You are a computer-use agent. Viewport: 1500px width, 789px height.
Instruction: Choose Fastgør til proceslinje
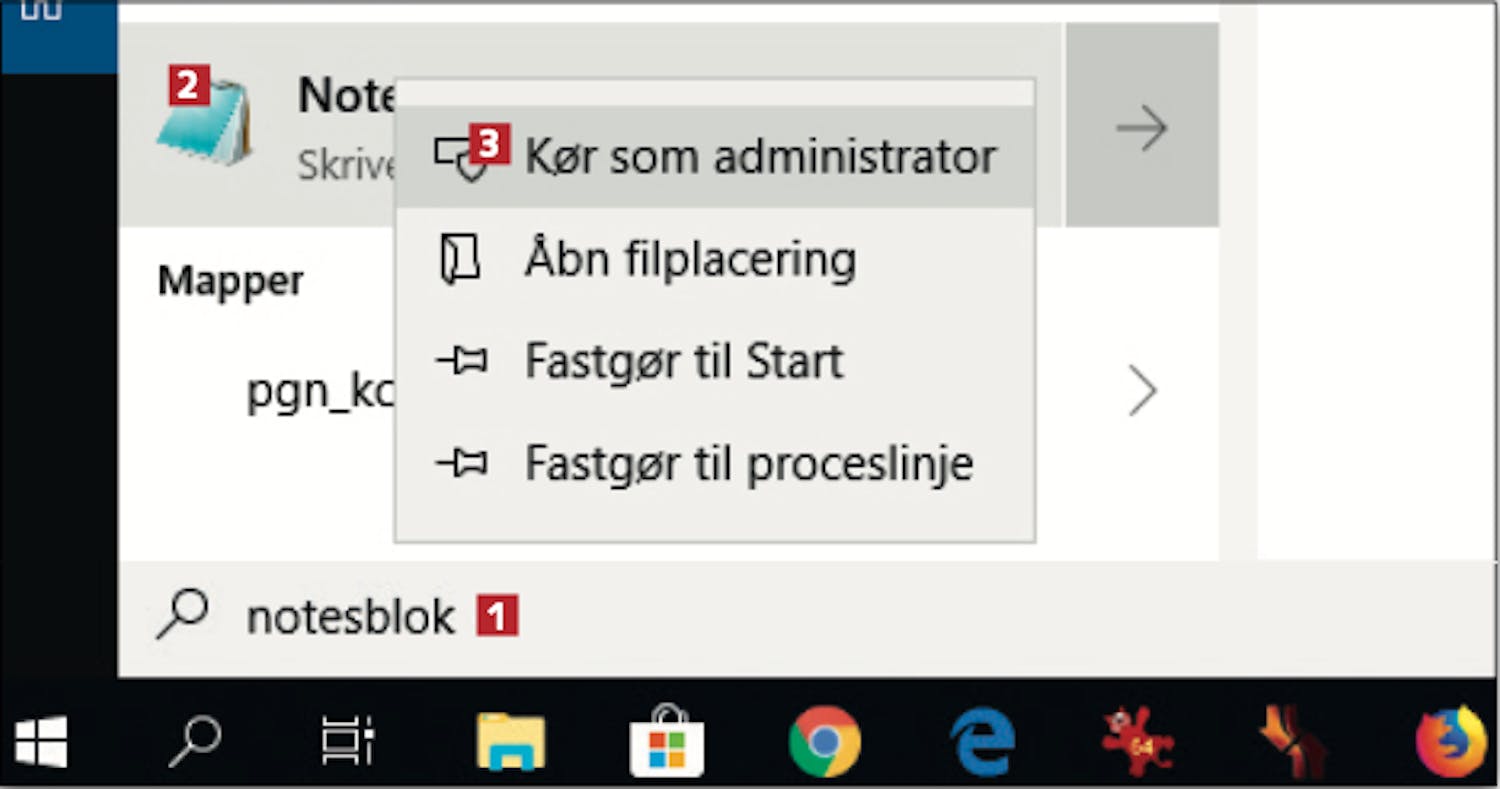tap(715, 463)
